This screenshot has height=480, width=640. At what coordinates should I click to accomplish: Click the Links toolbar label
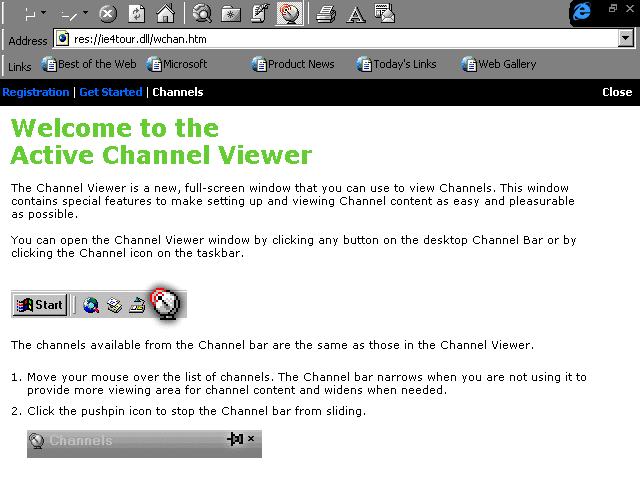click(20, 67)
